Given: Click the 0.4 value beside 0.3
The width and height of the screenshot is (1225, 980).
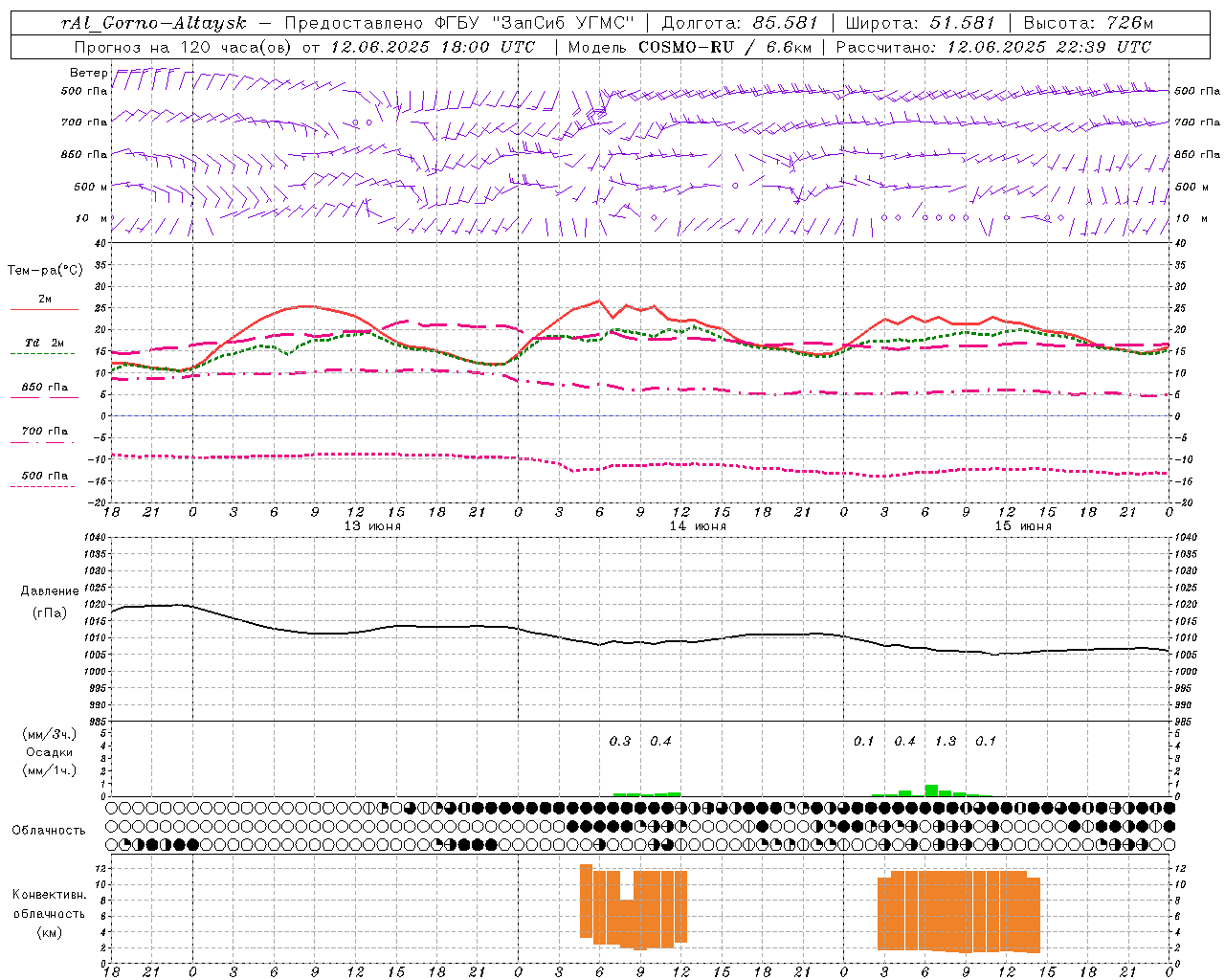Looking at the screenshot, I should (660, 741).
